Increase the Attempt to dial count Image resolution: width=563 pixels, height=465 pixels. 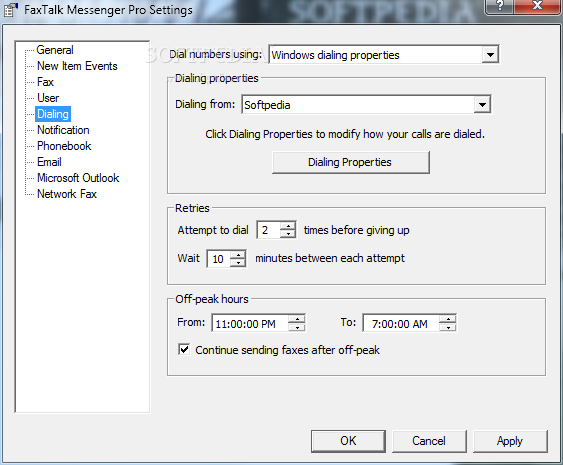288,226
